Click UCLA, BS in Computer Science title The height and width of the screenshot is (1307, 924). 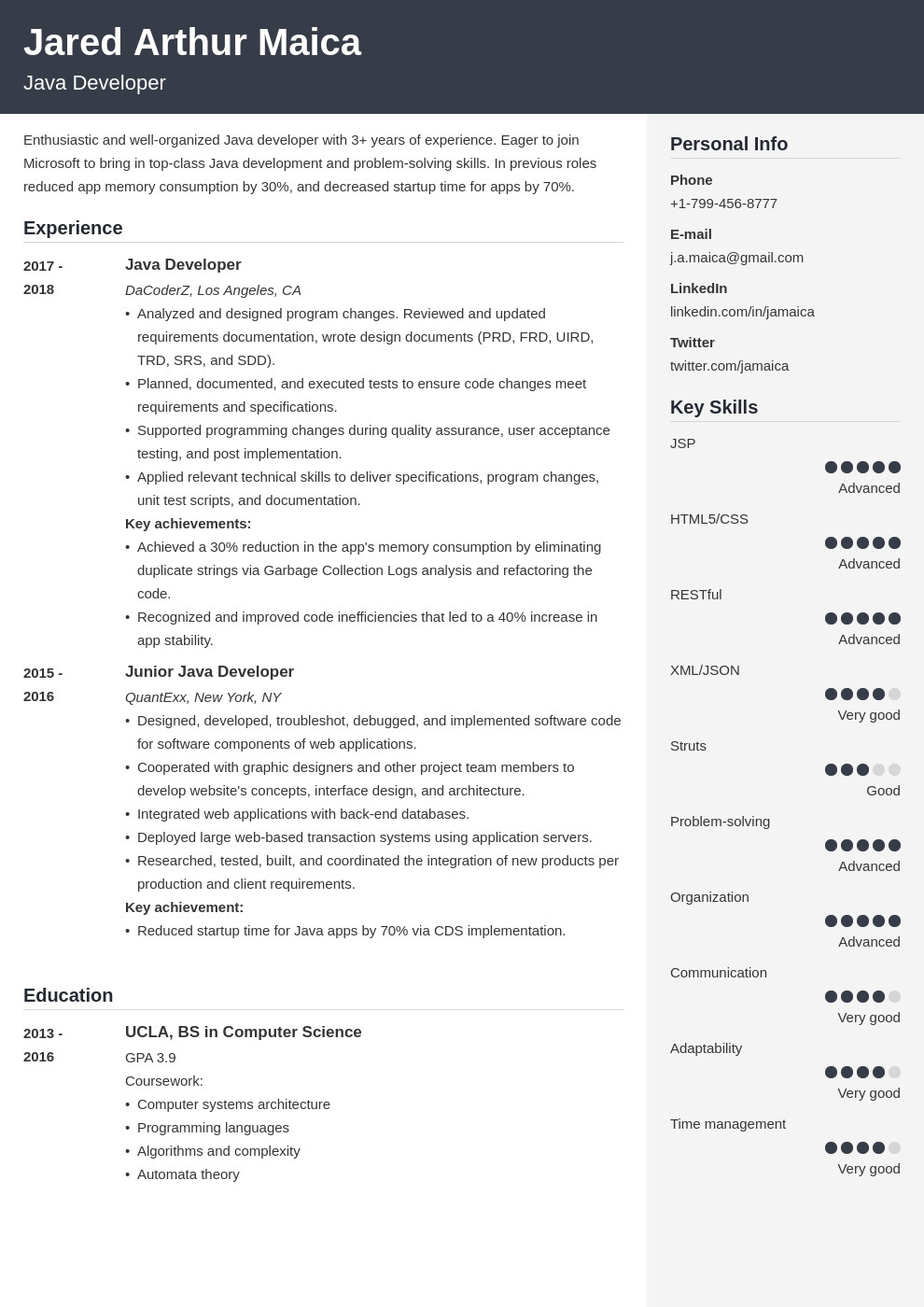(243, 1033)
